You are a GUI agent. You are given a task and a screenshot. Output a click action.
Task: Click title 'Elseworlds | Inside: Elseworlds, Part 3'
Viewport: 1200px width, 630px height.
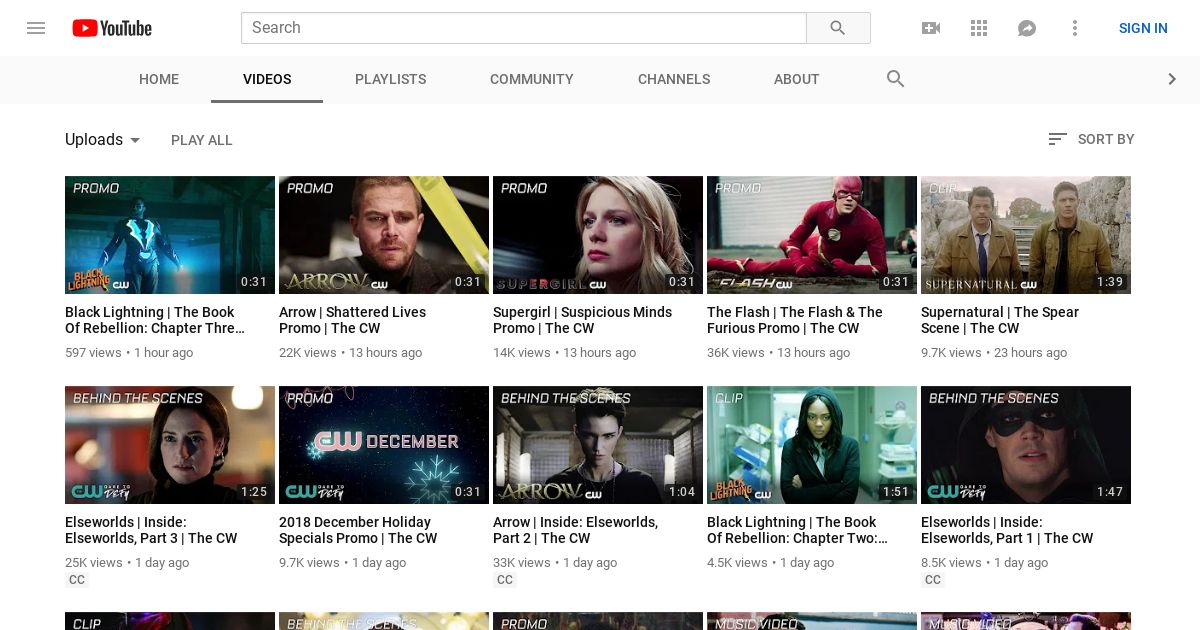[x=151, y=530]
